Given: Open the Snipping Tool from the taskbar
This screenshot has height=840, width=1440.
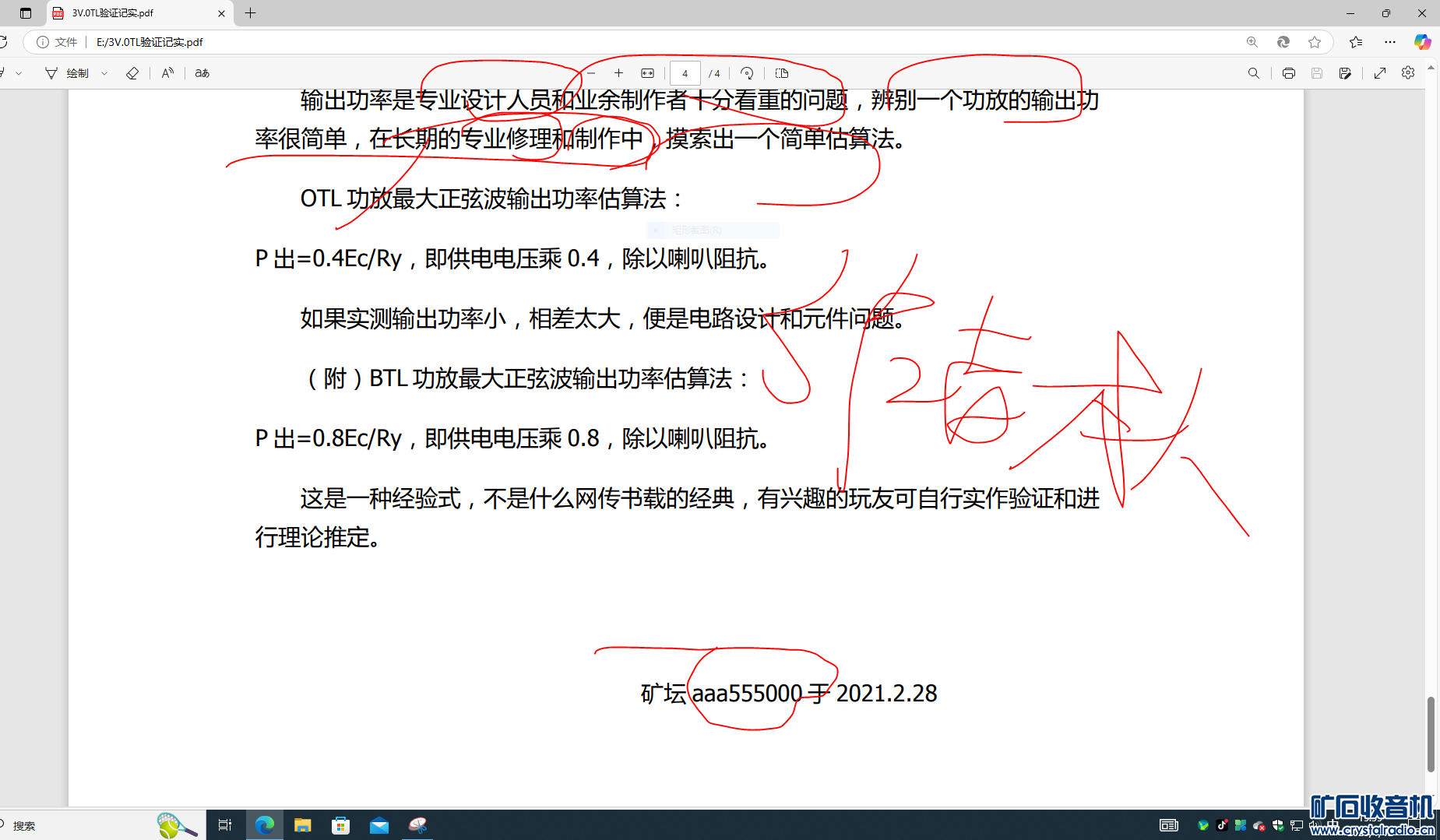Looking at the screenshot, I should [418, 825].
